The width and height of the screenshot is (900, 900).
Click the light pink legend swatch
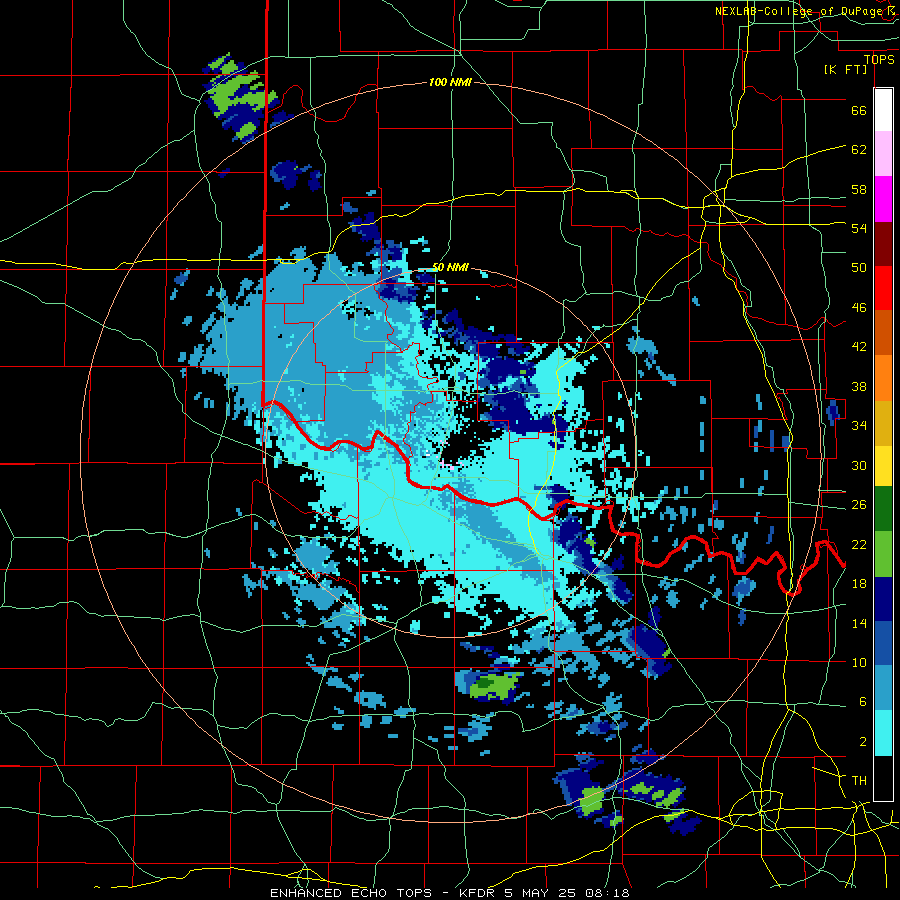click(883, 153)
